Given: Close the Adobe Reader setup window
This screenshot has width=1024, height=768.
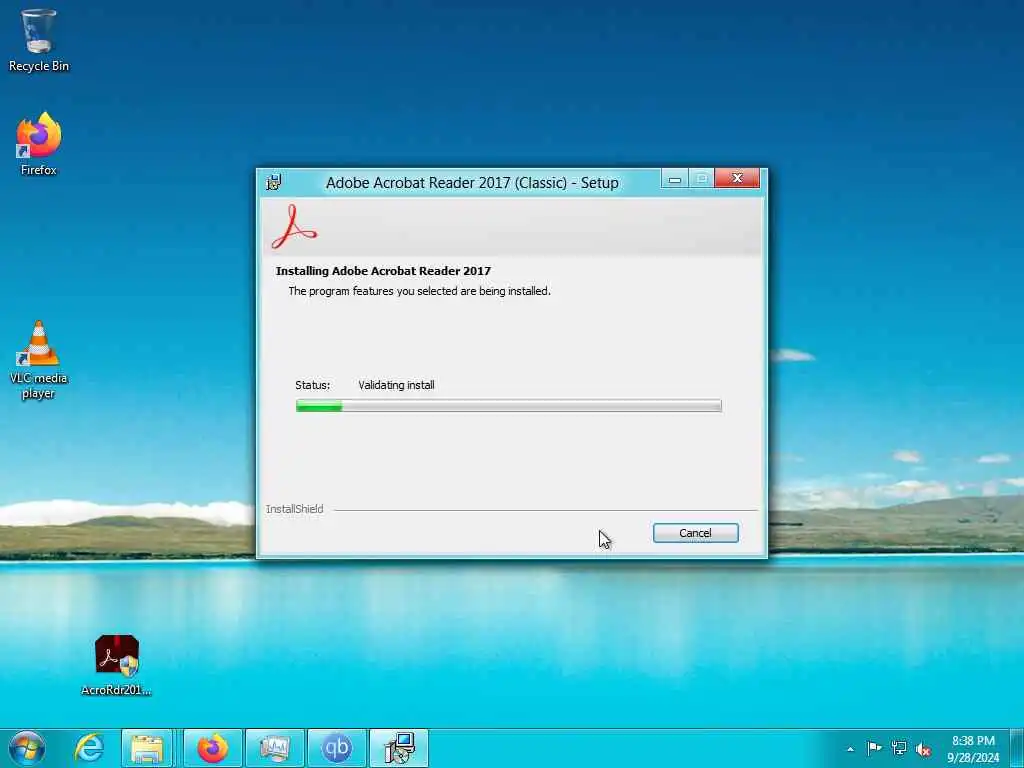Looking at the screenshot, I should pos(737,178).
